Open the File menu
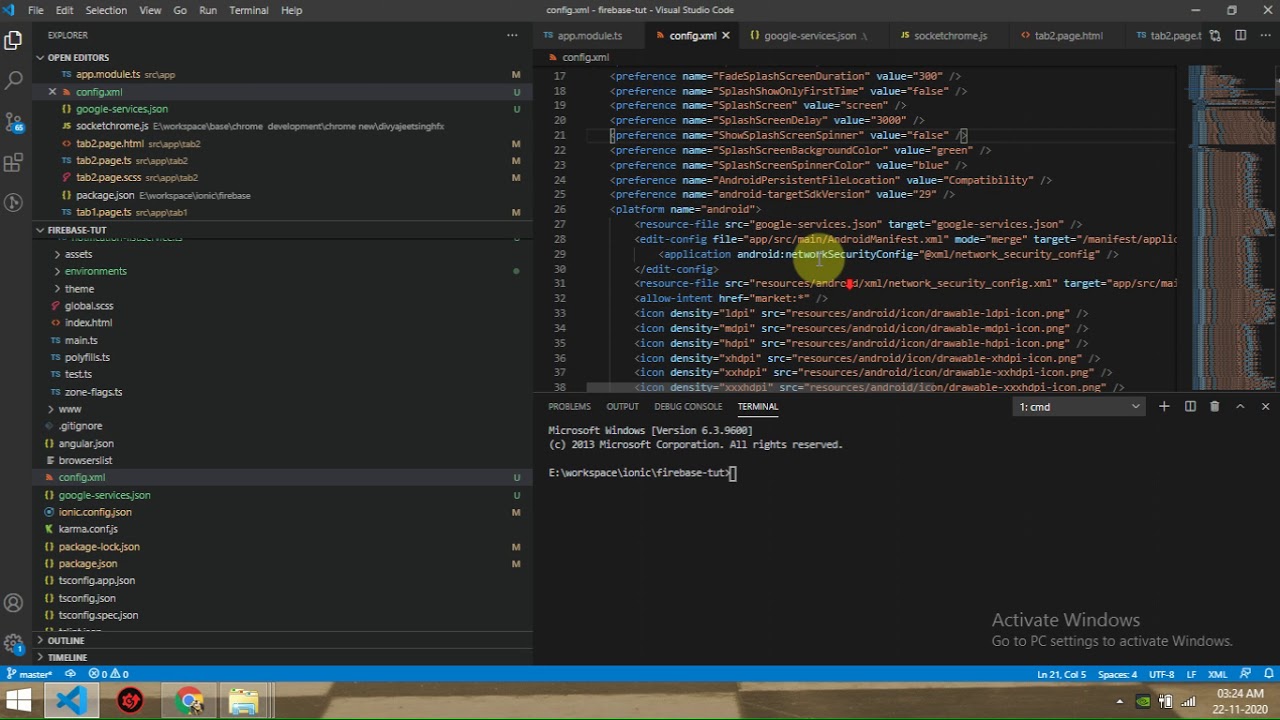1280x720 pixels. pos(35,10)
